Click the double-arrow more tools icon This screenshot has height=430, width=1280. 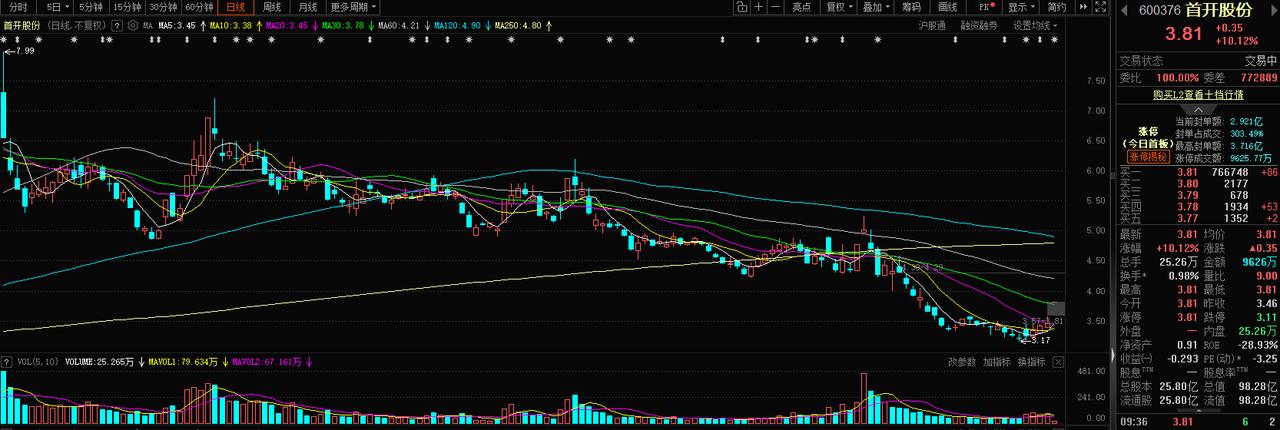pyautogui.click(x=1083, y=7)
